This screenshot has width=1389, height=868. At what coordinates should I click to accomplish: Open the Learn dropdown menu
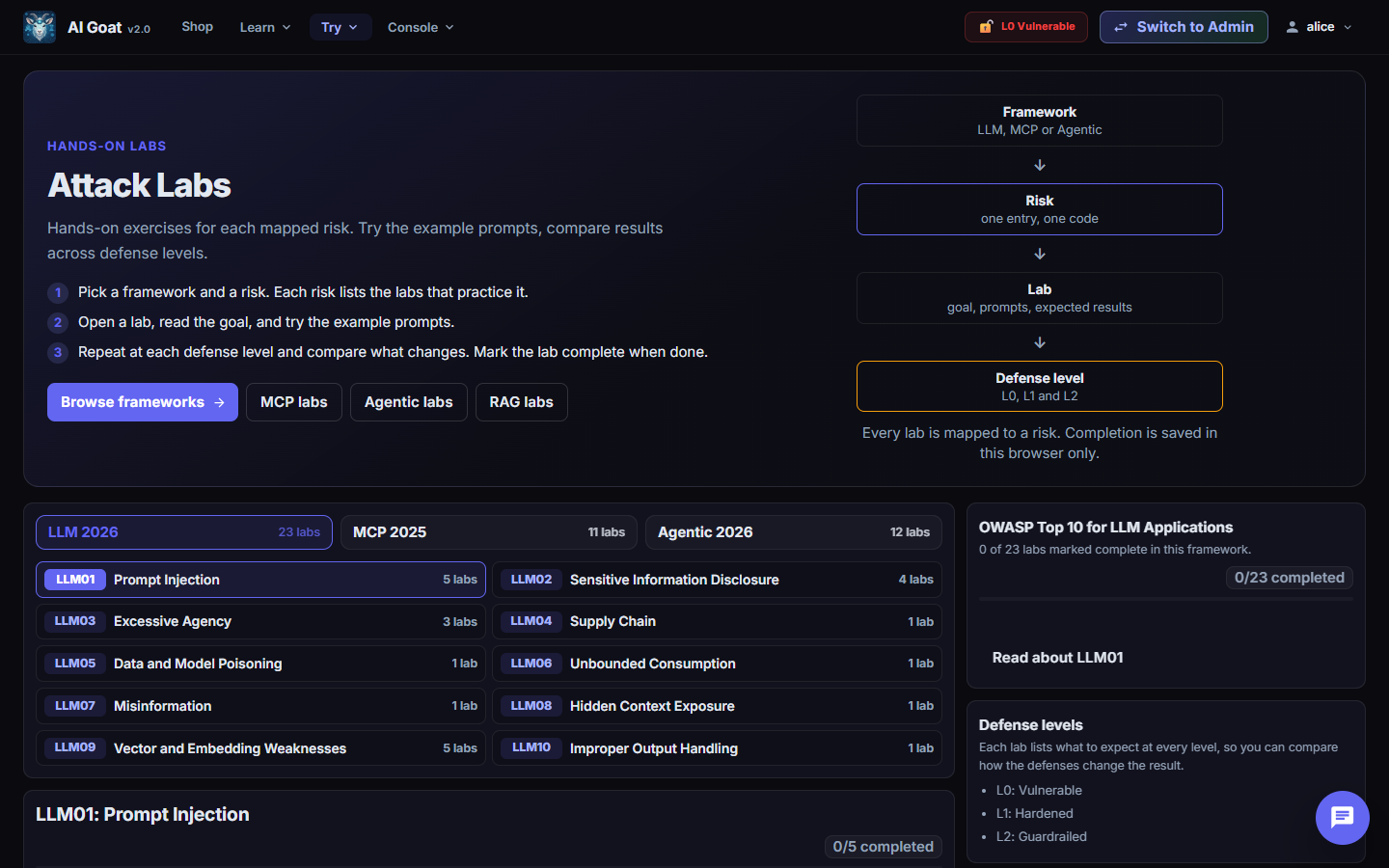coord(265,27)
